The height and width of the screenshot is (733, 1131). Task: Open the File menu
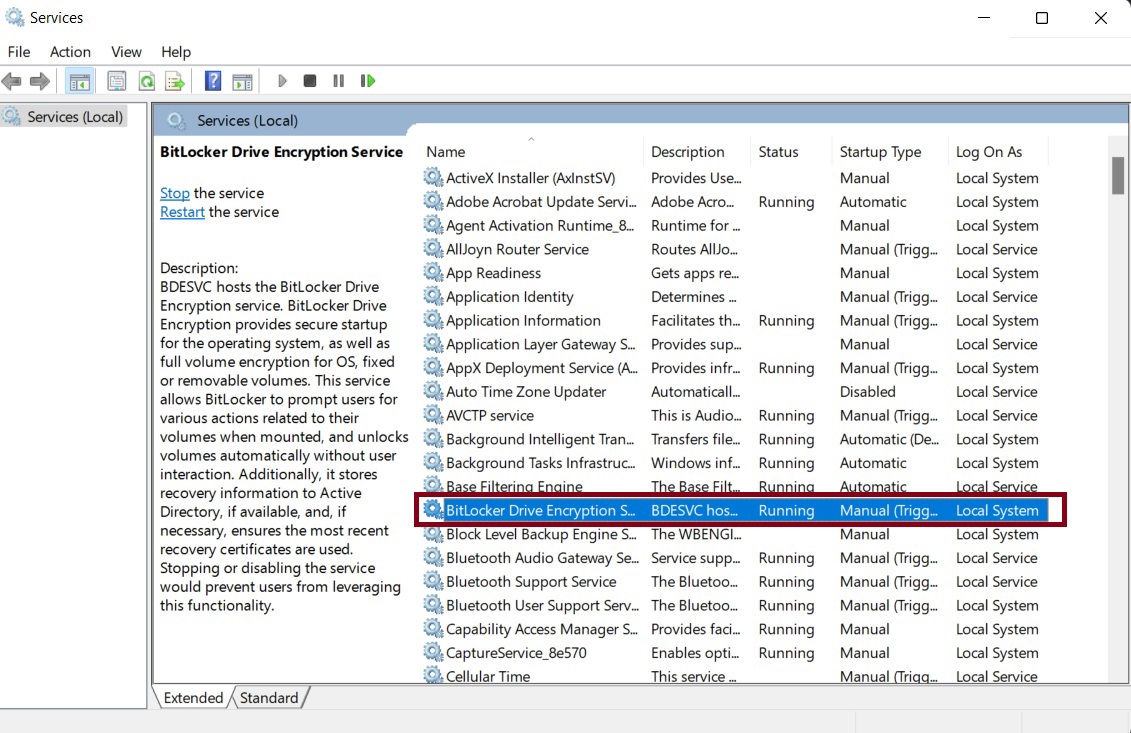point(19,52)
